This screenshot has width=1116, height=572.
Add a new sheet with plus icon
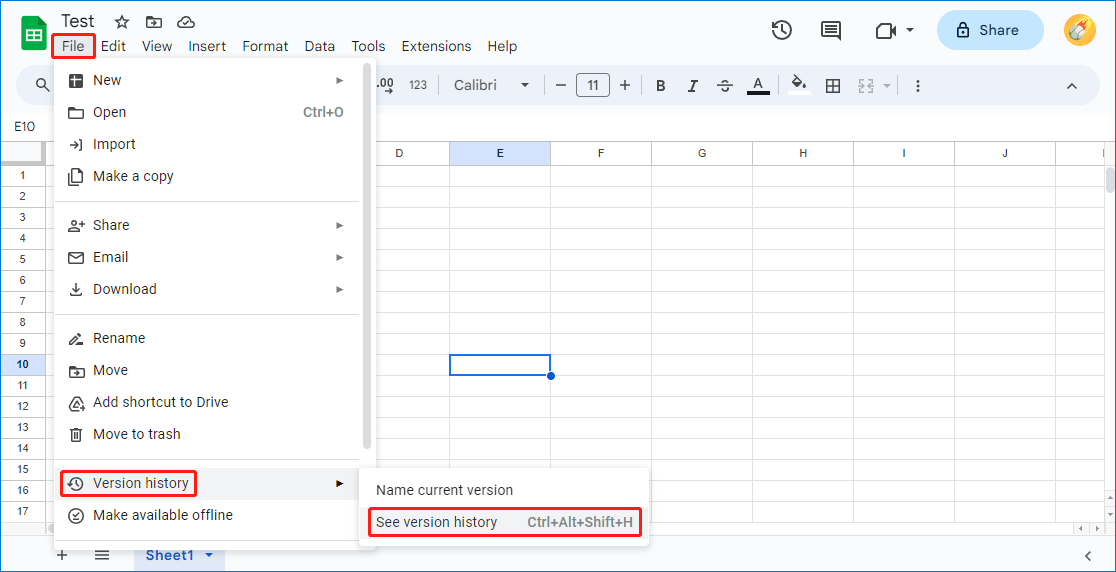click(62, 555)
